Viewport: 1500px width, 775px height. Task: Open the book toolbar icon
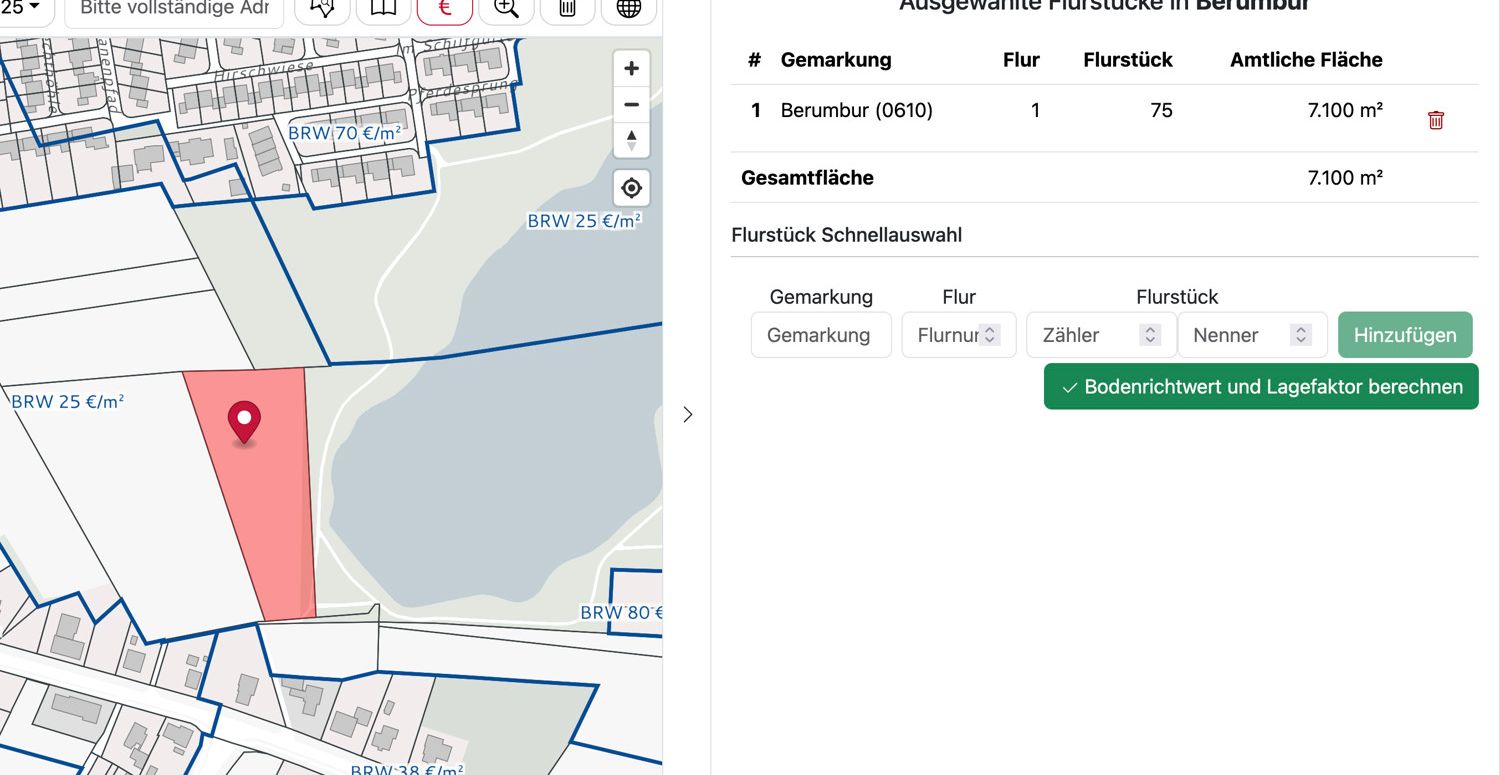pos(383,8)
